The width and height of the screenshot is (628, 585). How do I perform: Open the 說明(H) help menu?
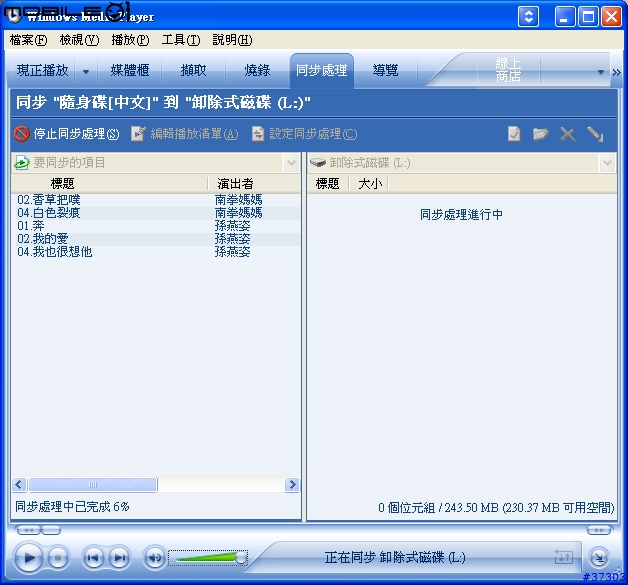232,40
